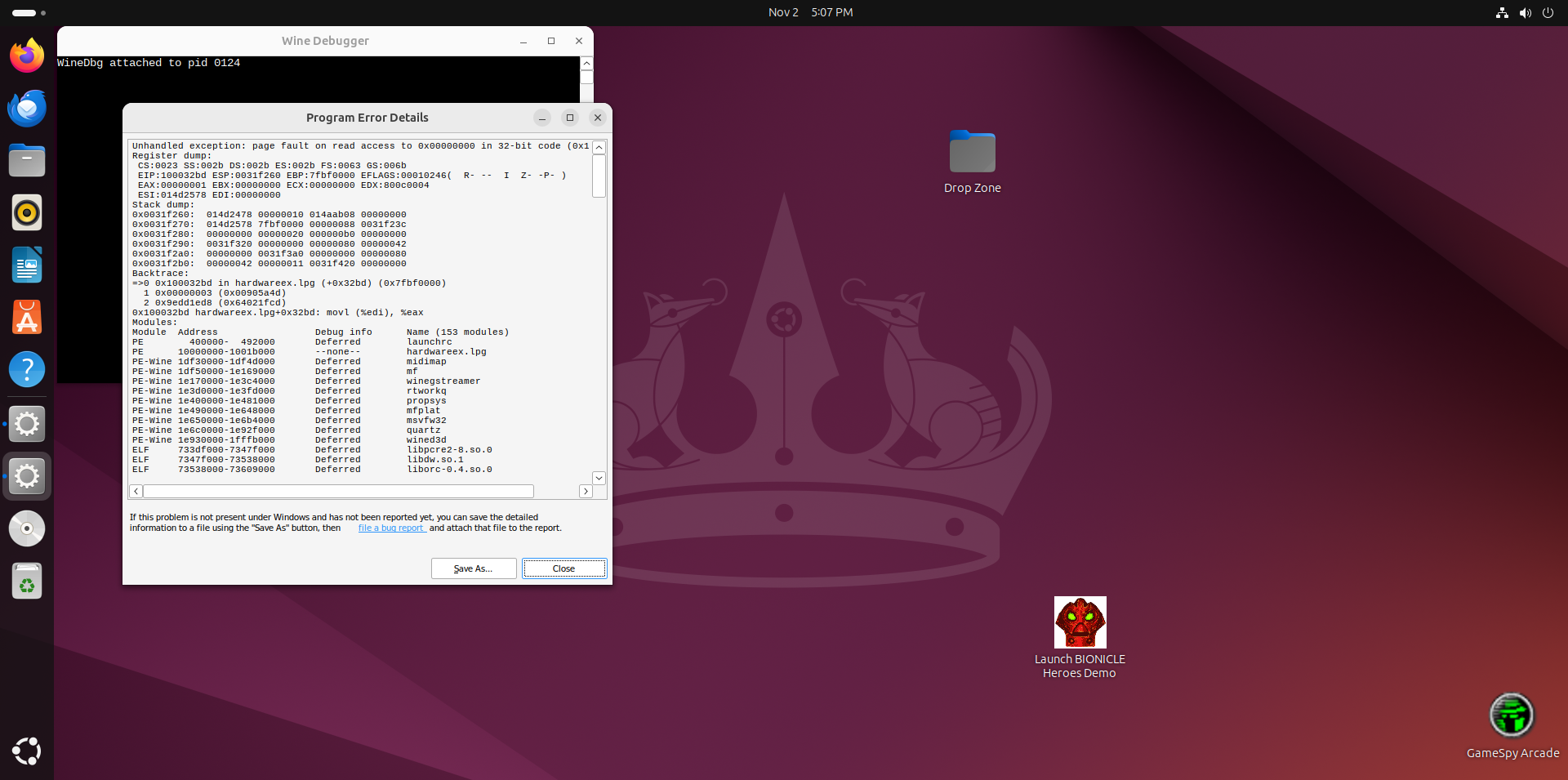Open the Help icon in the dock
This screenshot has height=780, width=1568.
click(x=27, y=369)
